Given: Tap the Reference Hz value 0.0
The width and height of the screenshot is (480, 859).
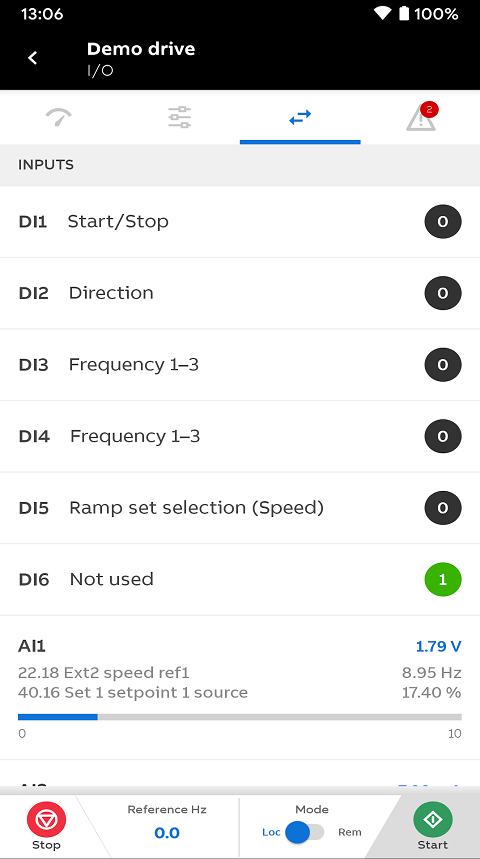Looking at the screenshot, I should point(167,833).
